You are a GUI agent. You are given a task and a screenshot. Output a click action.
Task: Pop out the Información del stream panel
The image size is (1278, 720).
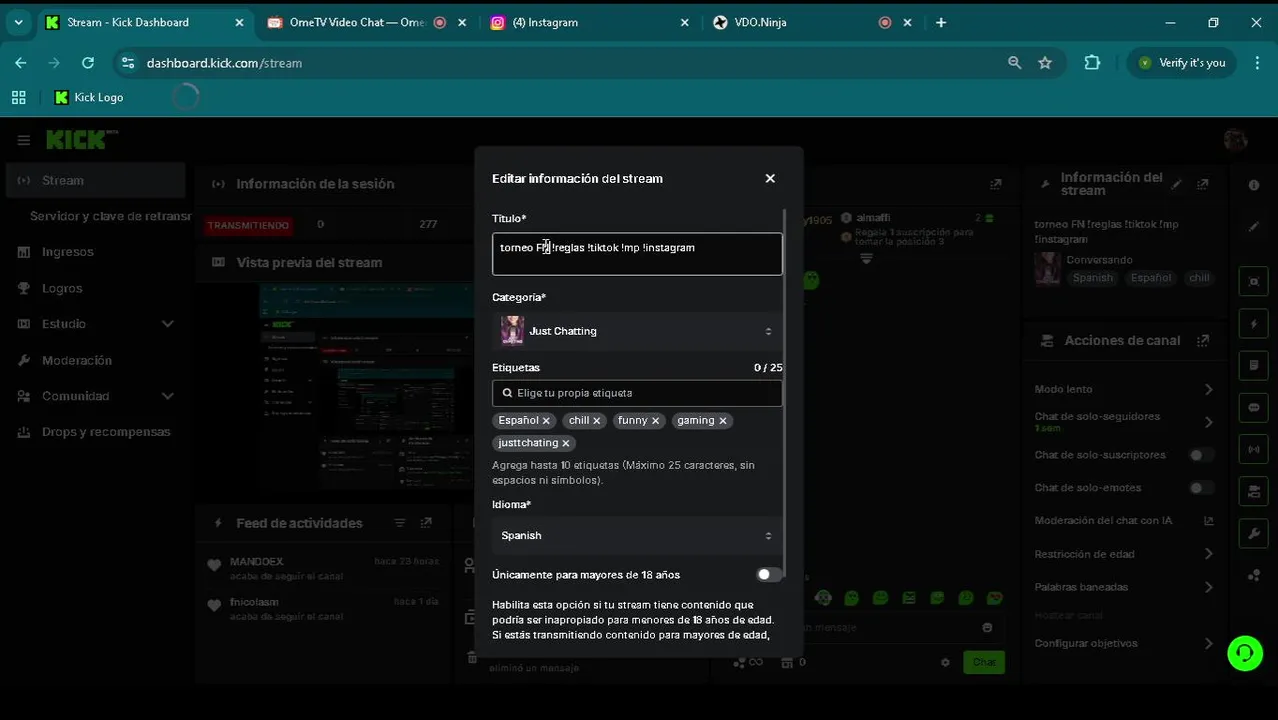(x=1203, y=184)
